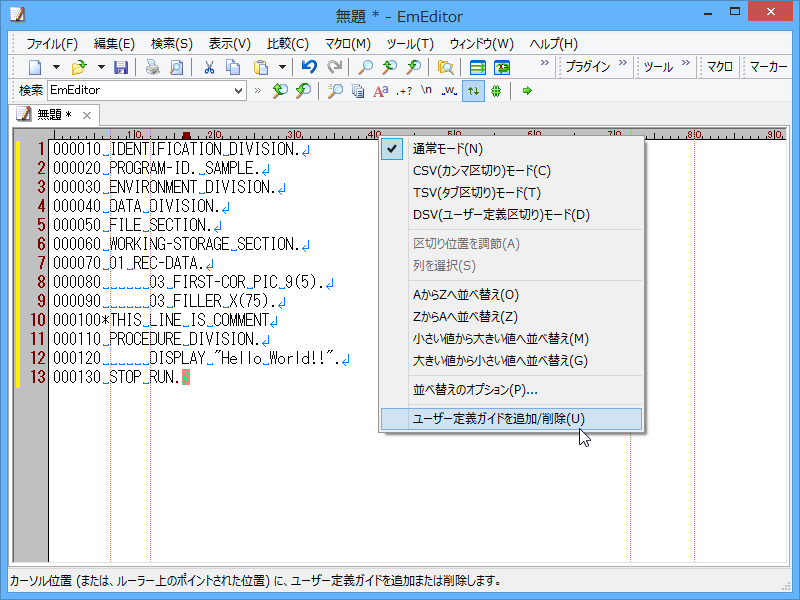Choose CSV(カンマ区切り)モード(C) from context menu
Image resolution: width=800 pixels, height=600 pixels.
(x=511, y=171)
